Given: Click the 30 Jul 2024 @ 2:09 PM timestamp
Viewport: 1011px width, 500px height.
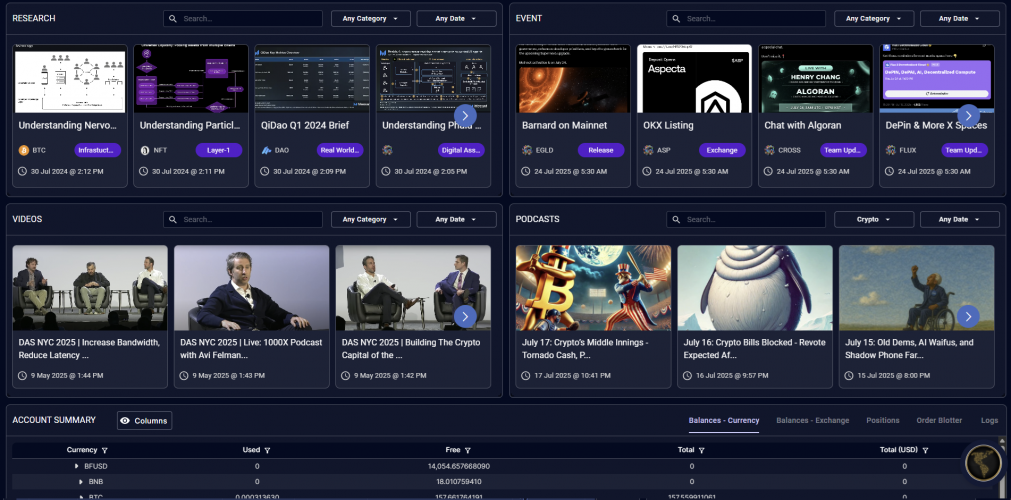Looking at the screenshot, I should pos(308,172).
